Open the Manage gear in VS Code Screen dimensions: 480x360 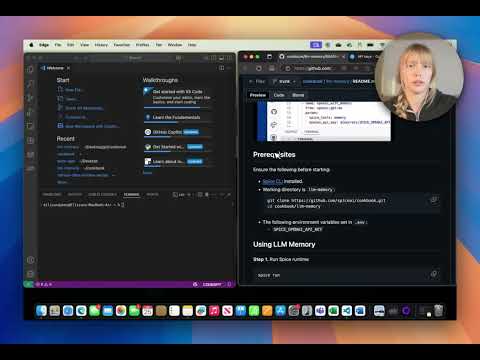point(30,274)
